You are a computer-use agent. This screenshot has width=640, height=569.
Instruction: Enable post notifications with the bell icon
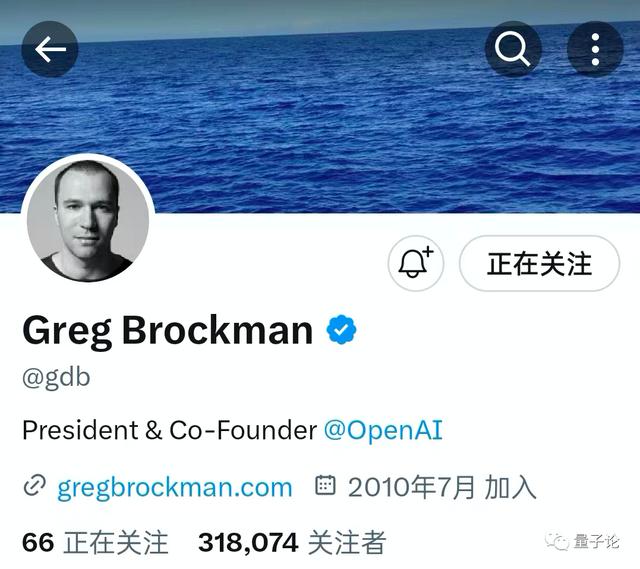[x=416, y=263]
